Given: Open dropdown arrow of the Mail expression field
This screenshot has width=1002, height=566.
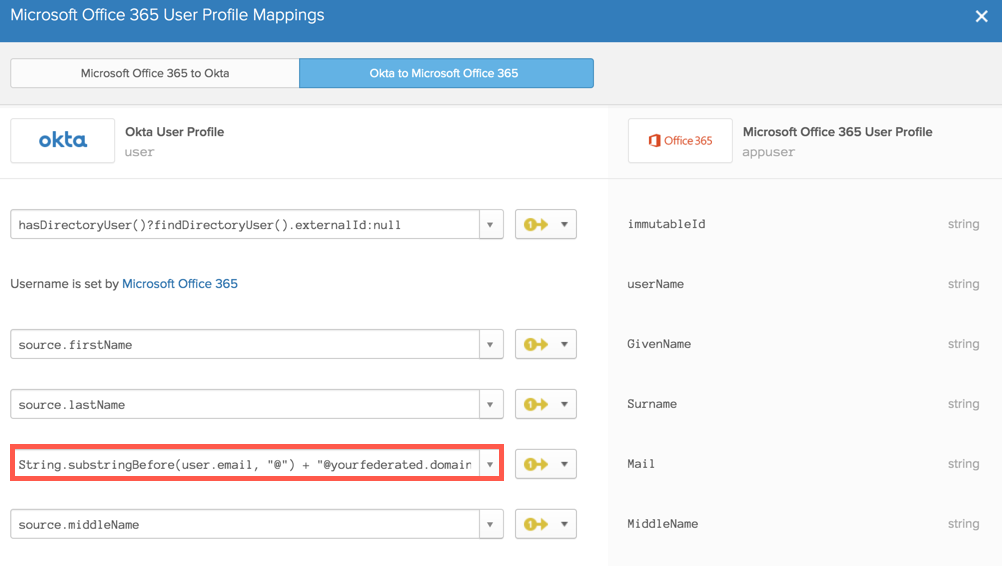Looking at the screenshot, I should pos(490,465).
